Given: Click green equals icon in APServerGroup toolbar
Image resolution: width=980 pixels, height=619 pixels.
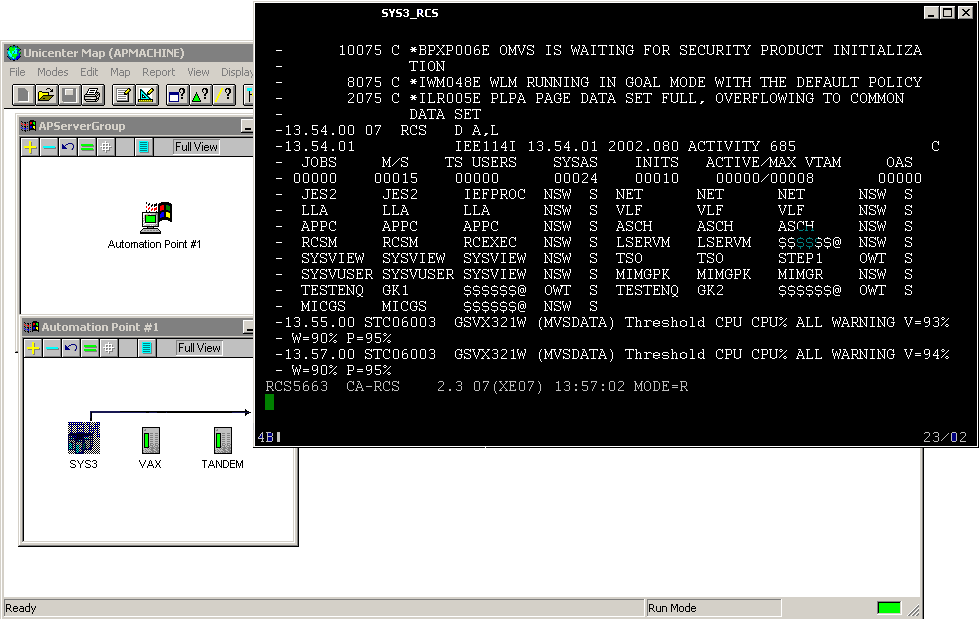Looking at the screenshot, I should (x=87, y=148).
